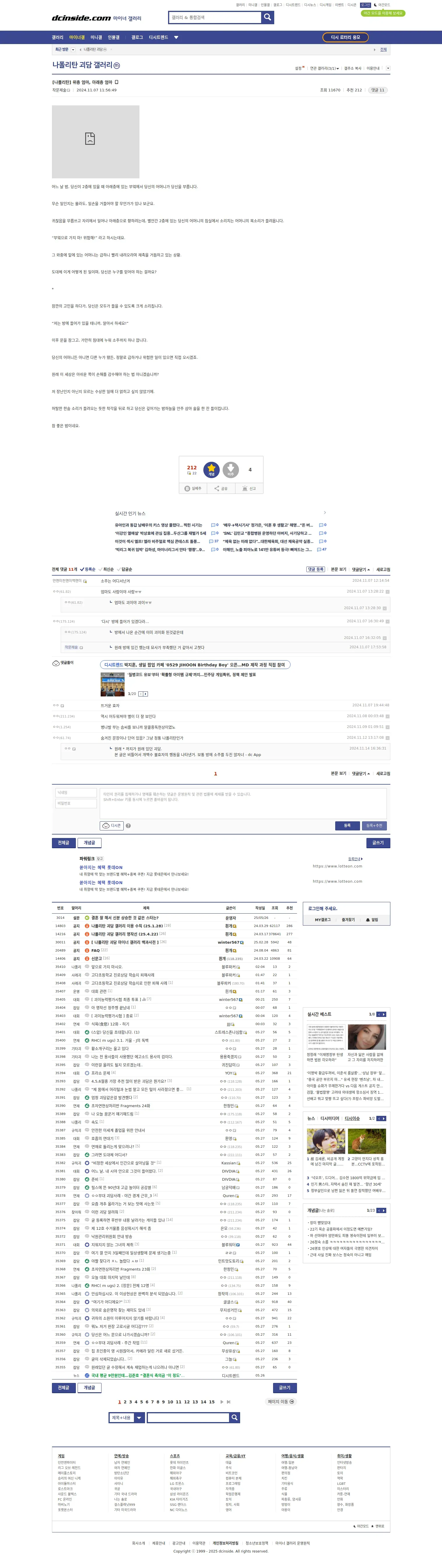442x1568 pixels.
Task: Click the ⓜ minor gallery badge next to the title
Action: (117, 65)
